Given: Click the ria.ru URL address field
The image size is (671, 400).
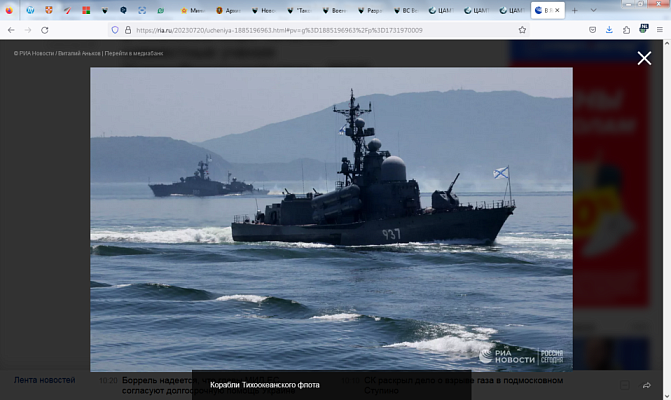Looking at the screenshot, I should tap(317, 30).
